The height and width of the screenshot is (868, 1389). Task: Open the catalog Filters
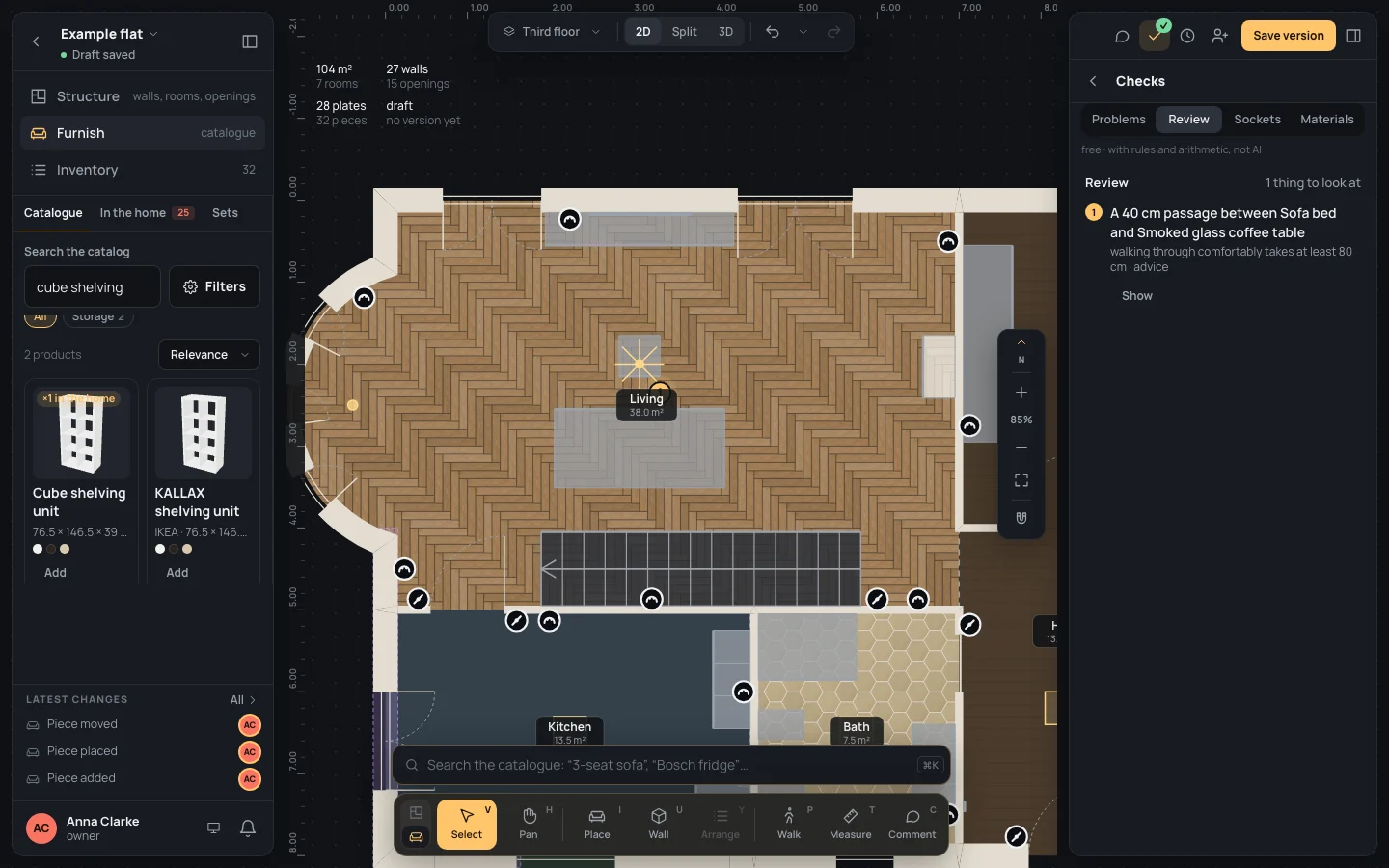click(x=214, y=286)
